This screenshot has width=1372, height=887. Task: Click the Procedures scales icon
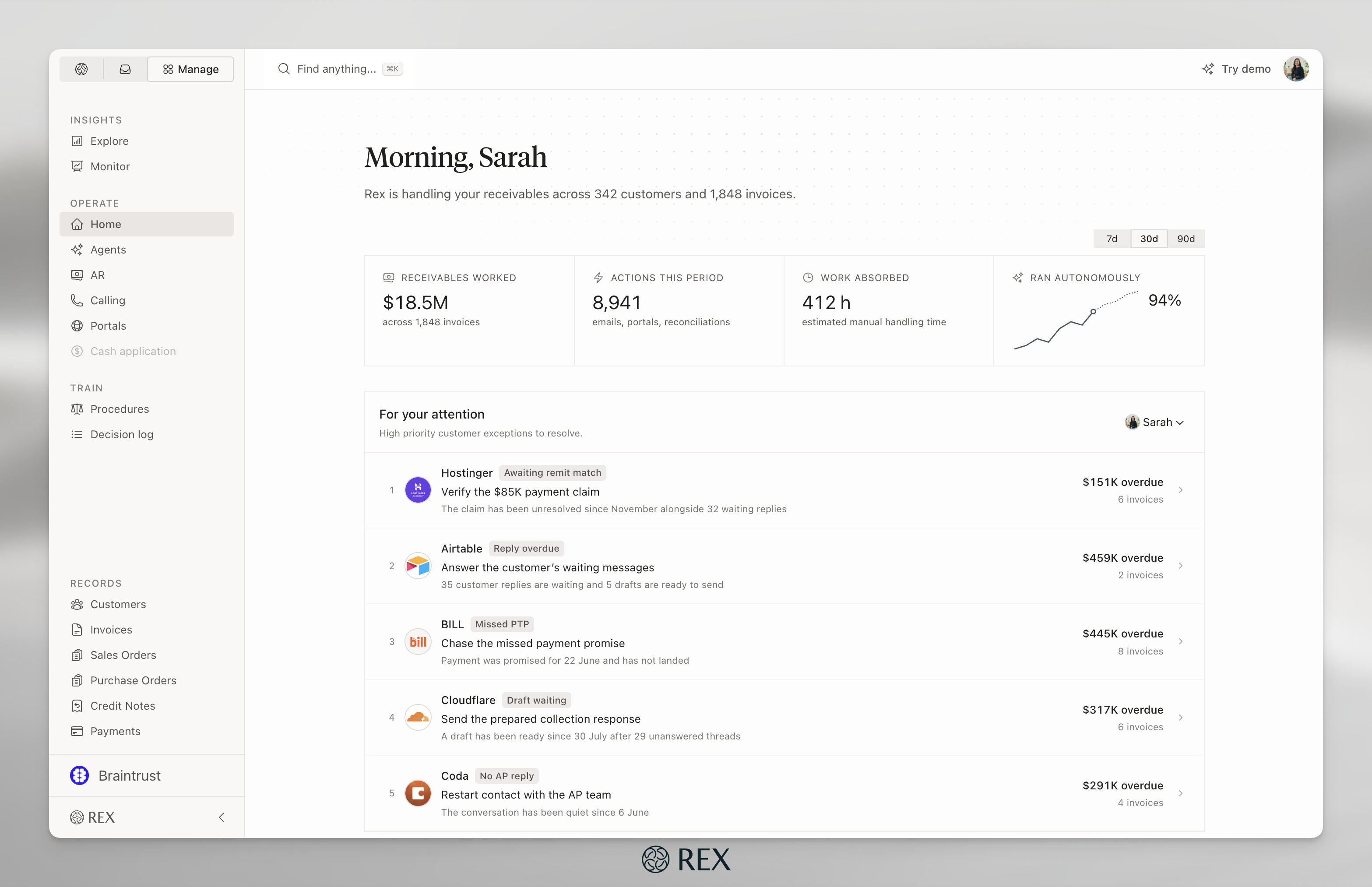coord(77,409)
